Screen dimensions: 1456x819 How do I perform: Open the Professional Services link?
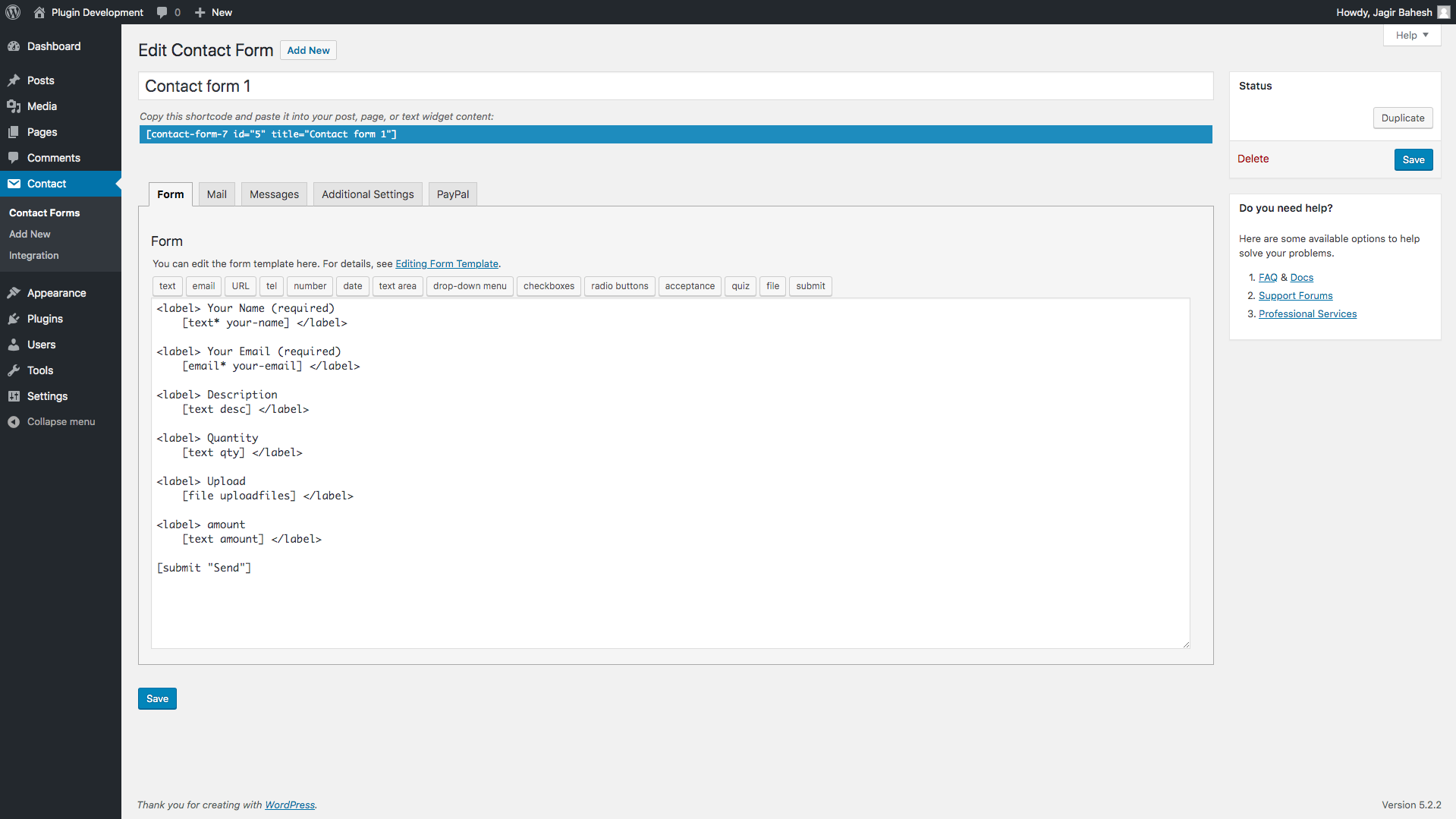tap(1307, 314)
